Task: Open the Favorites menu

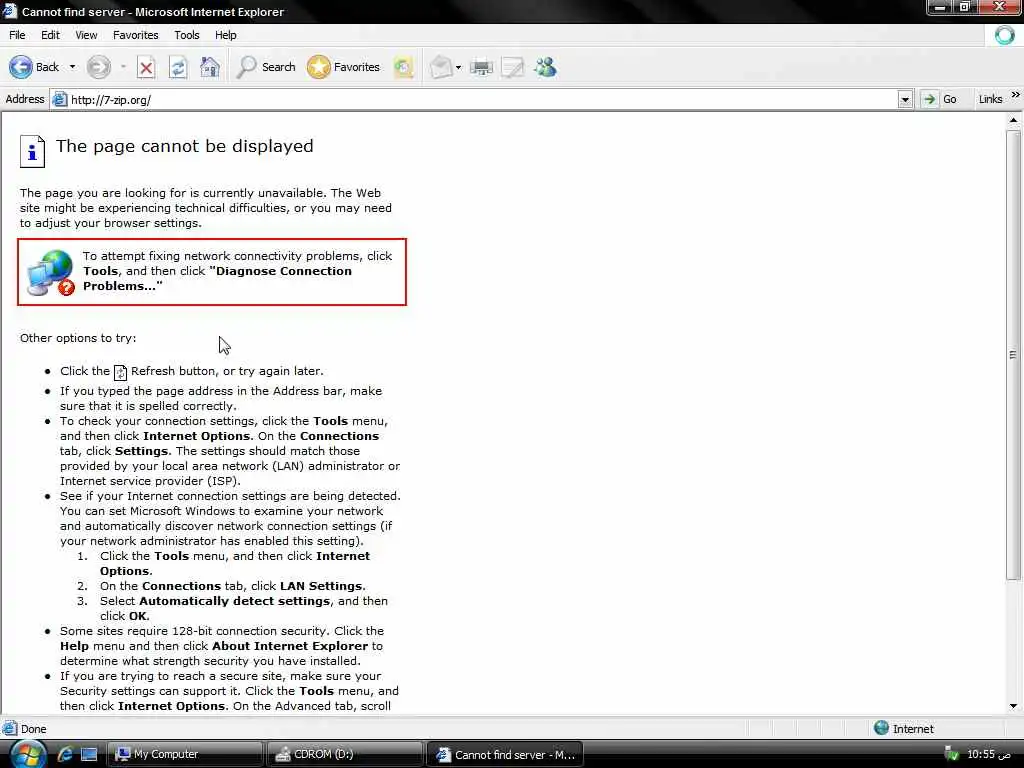Action: click(x=136, y=35)
